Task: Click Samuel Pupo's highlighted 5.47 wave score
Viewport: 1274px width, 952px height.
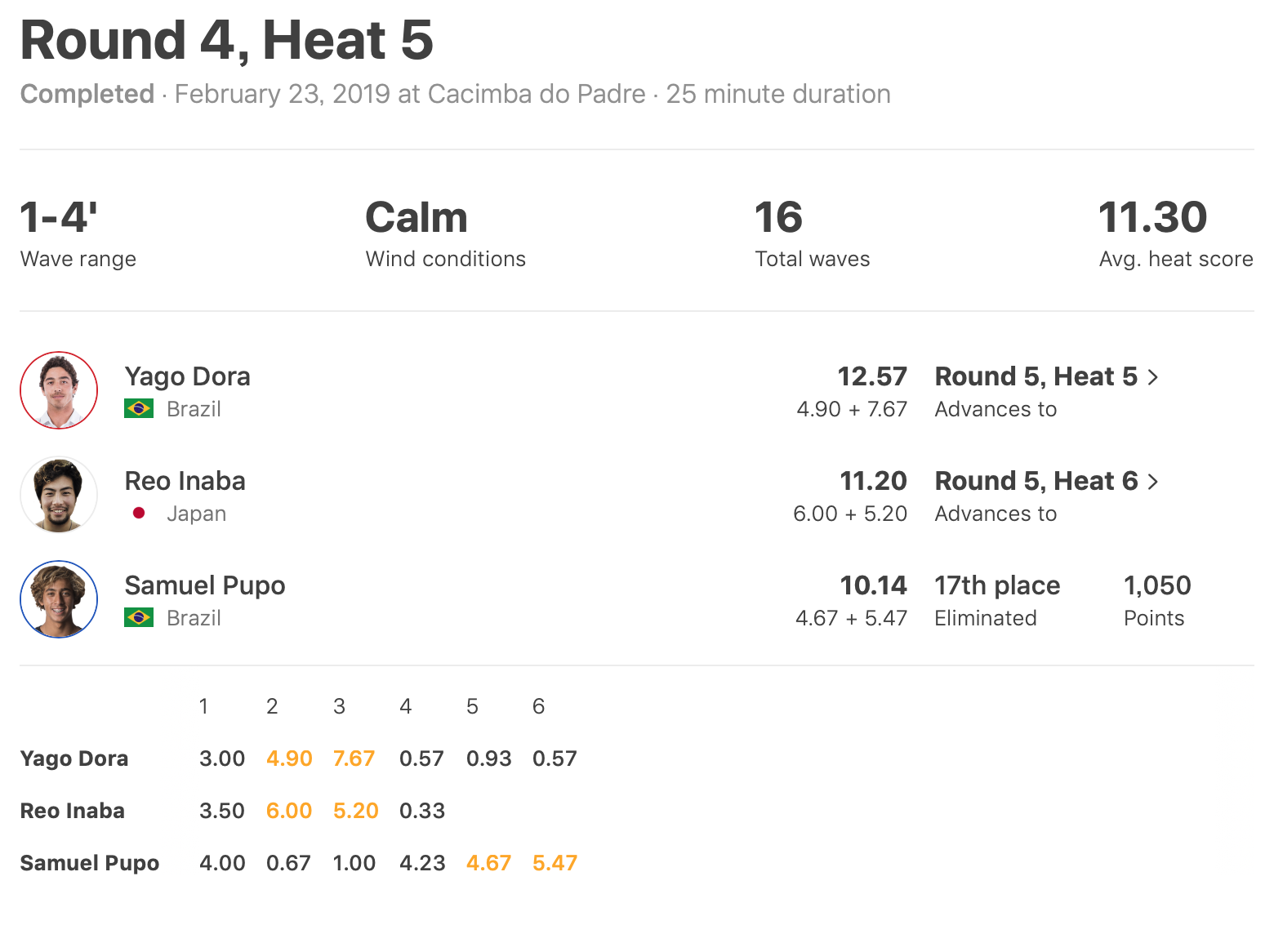Action: [x=555, y=863]
